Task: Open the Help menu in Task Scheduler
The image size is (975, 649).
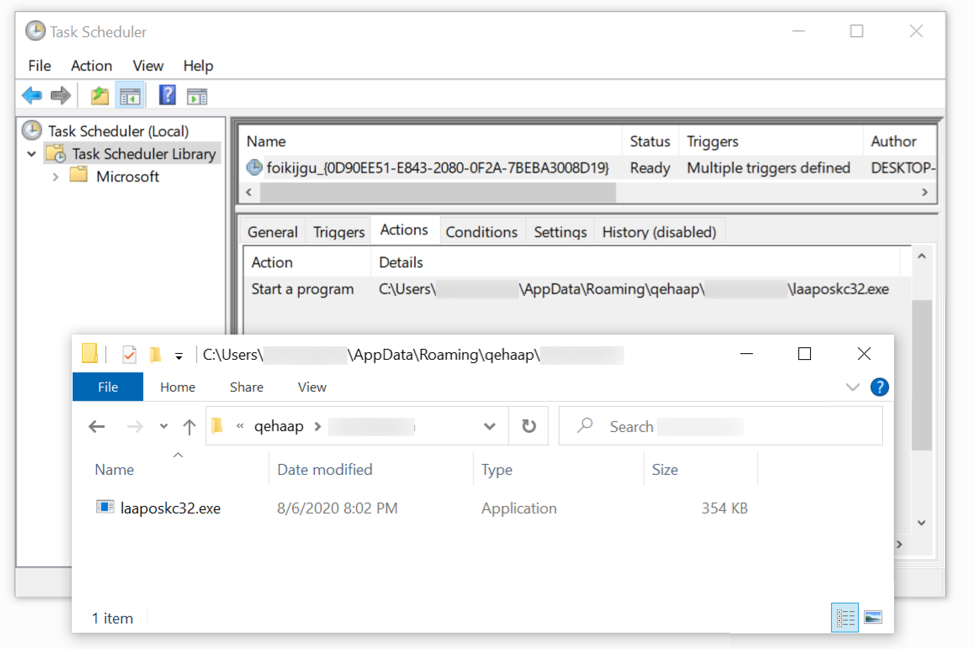Action: click(198, 65)
